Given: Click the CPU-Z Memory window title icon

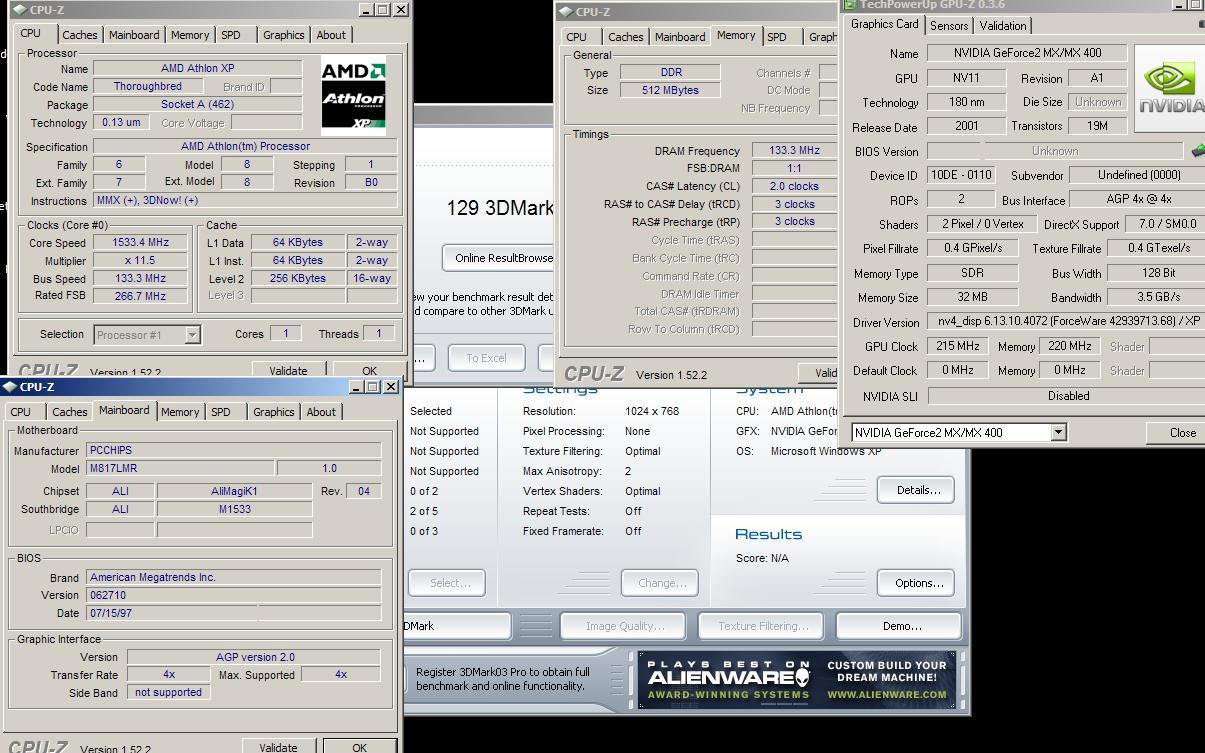Looking at the screenshot, I should pos(566,12).
